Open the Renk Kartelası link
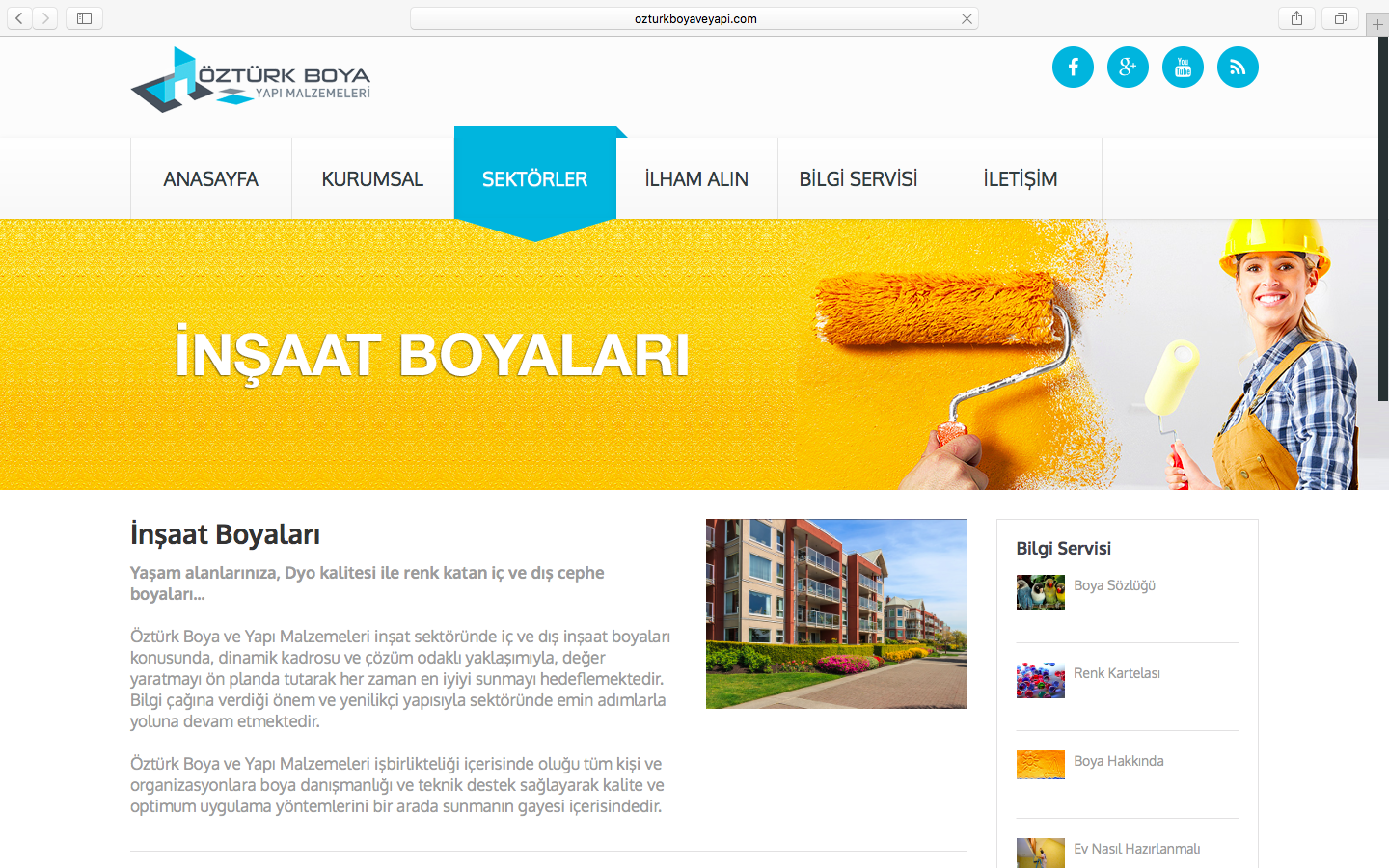The width and height of the screenshot is (1389, 868). click(1117, 673)
